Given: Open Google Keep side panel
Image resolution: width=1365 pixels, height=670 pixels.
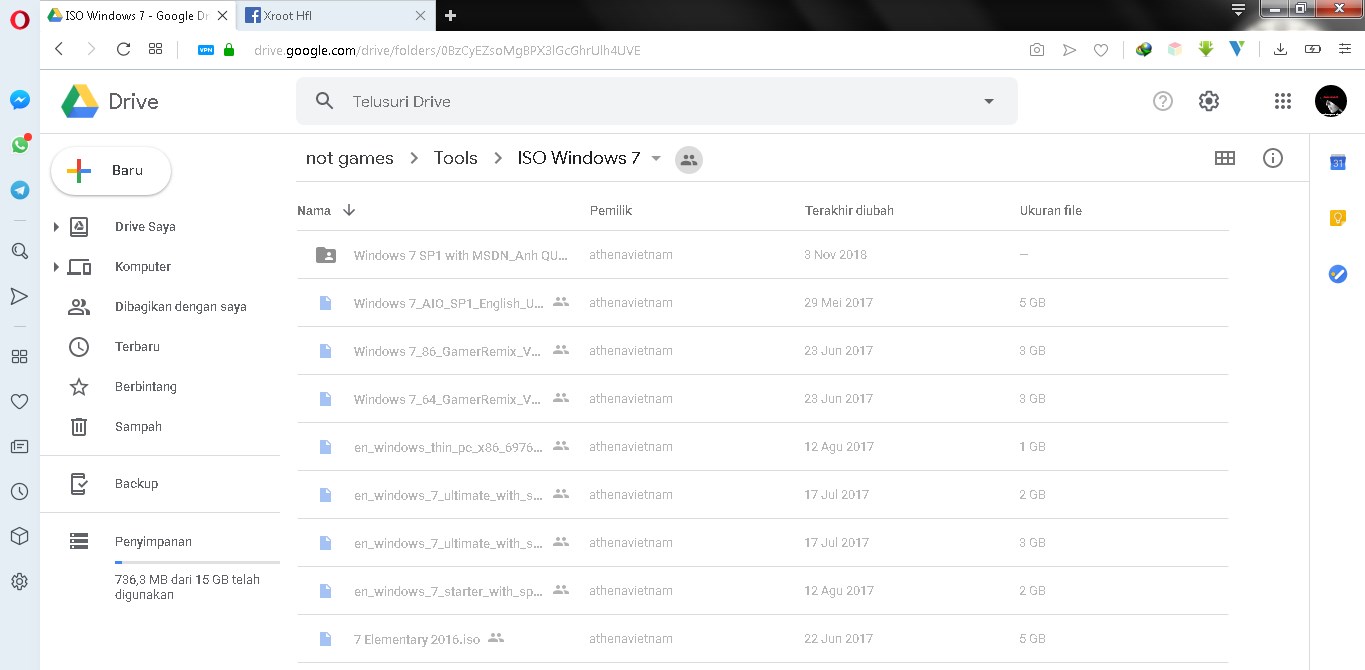Looking at the screenshot, I should (1337, 218).
